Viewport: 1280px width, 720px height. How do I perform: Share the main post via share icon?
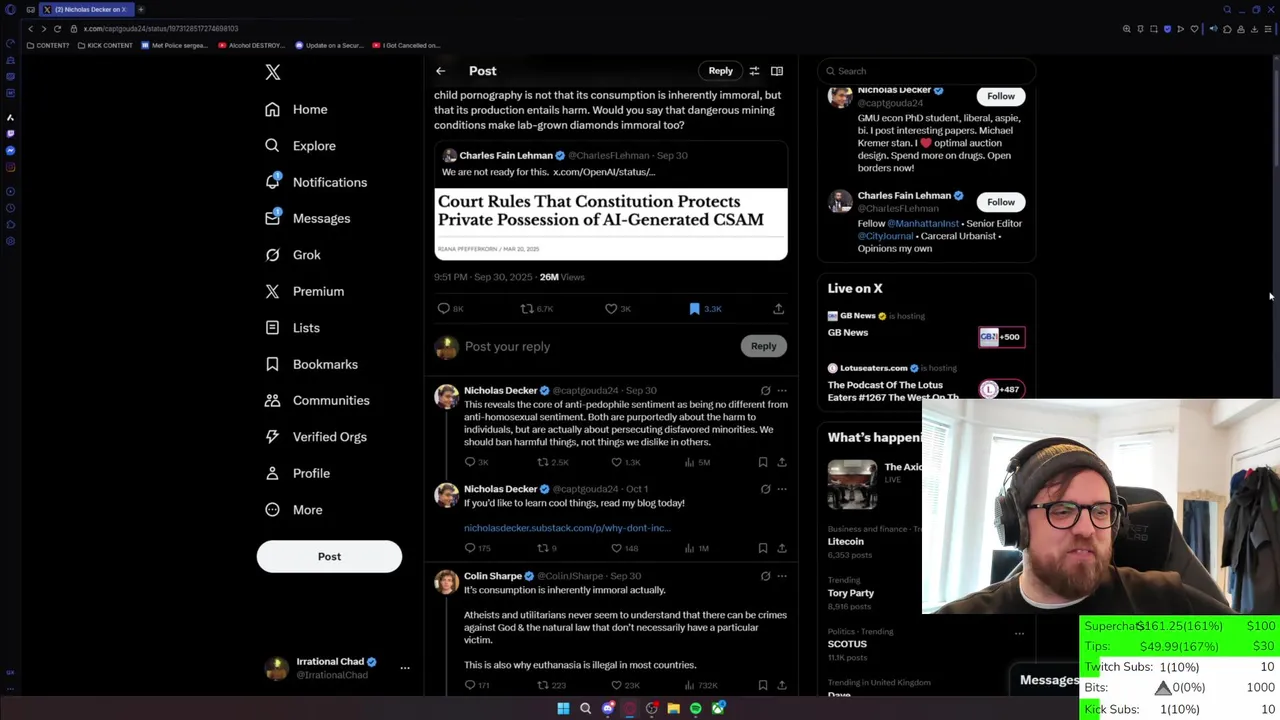coord(778,309)
